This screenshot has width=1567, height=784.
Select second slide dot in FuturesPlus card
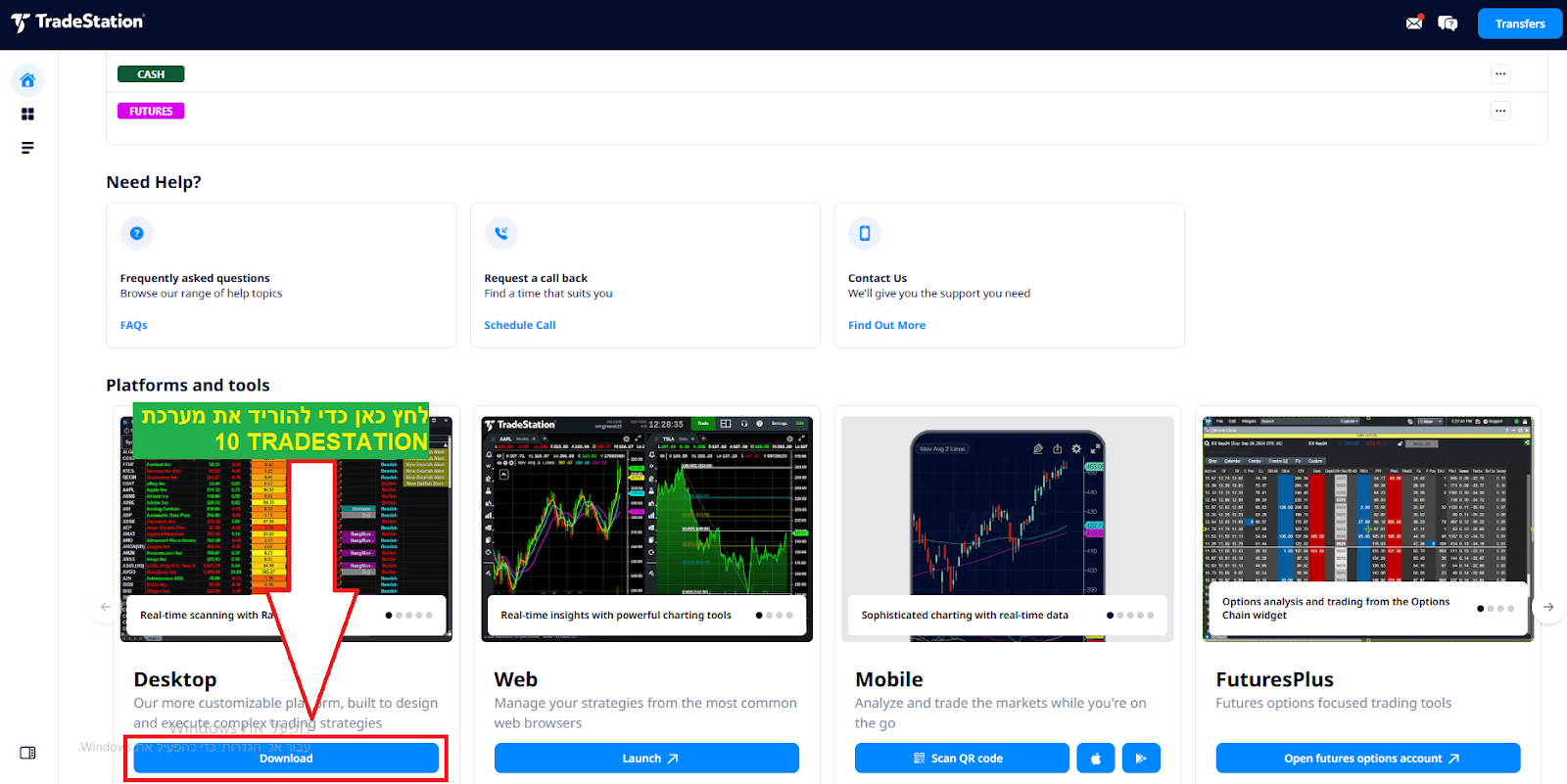click(x=1491, y=609)
